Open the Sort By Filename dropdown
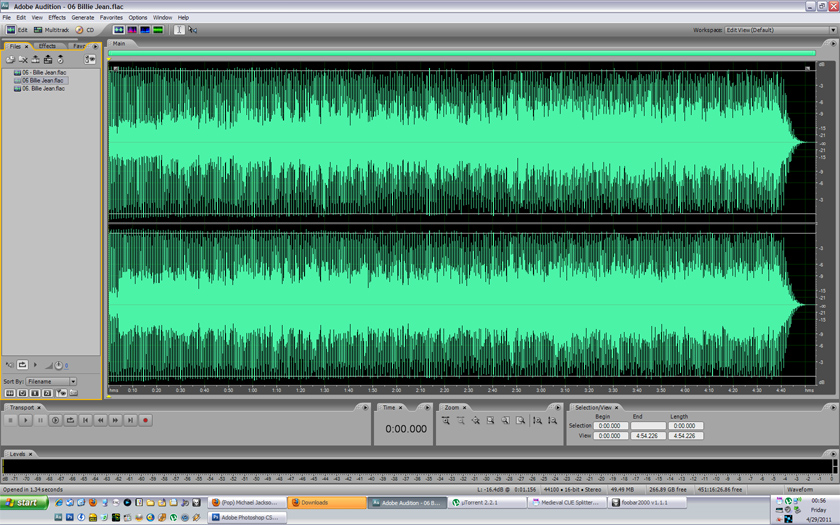 (x=51, y=381)
